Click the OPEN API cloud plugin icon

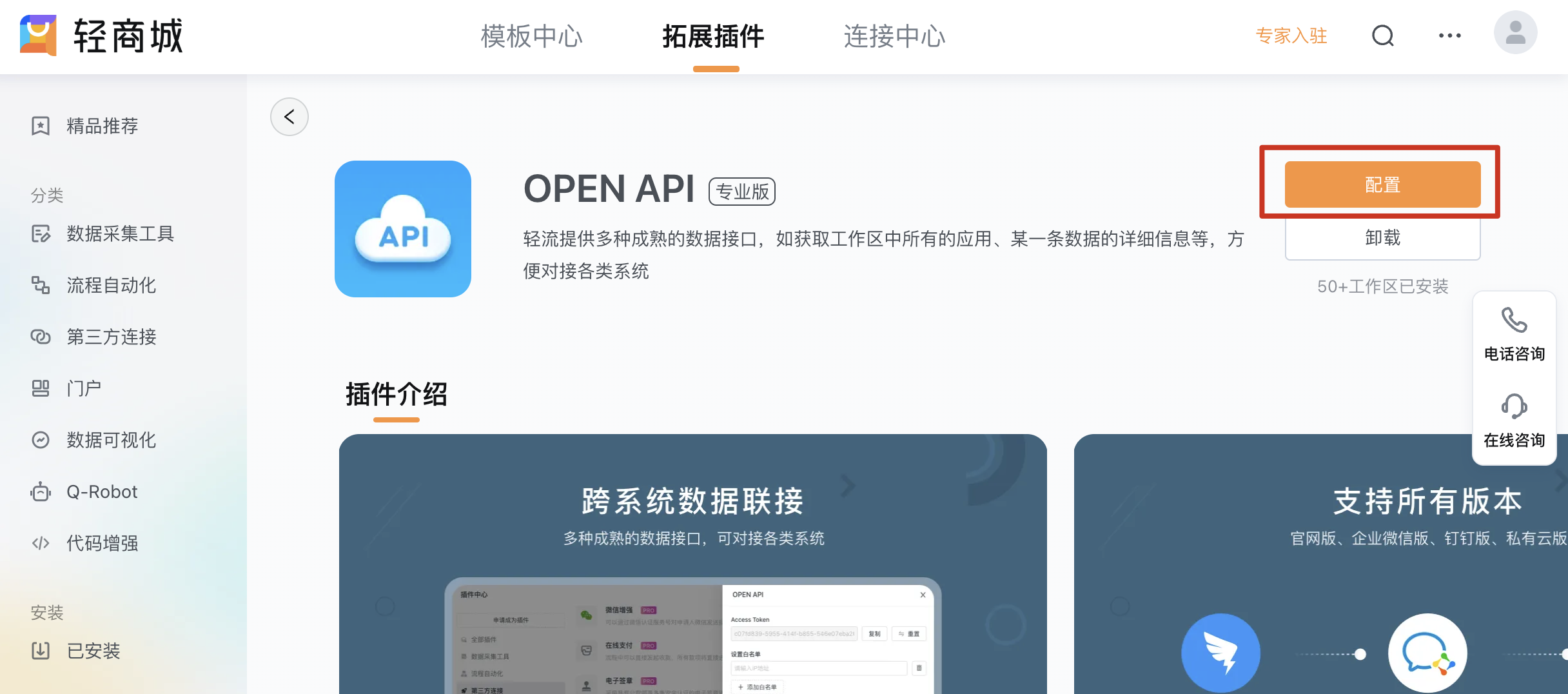(x=403, y=229)
